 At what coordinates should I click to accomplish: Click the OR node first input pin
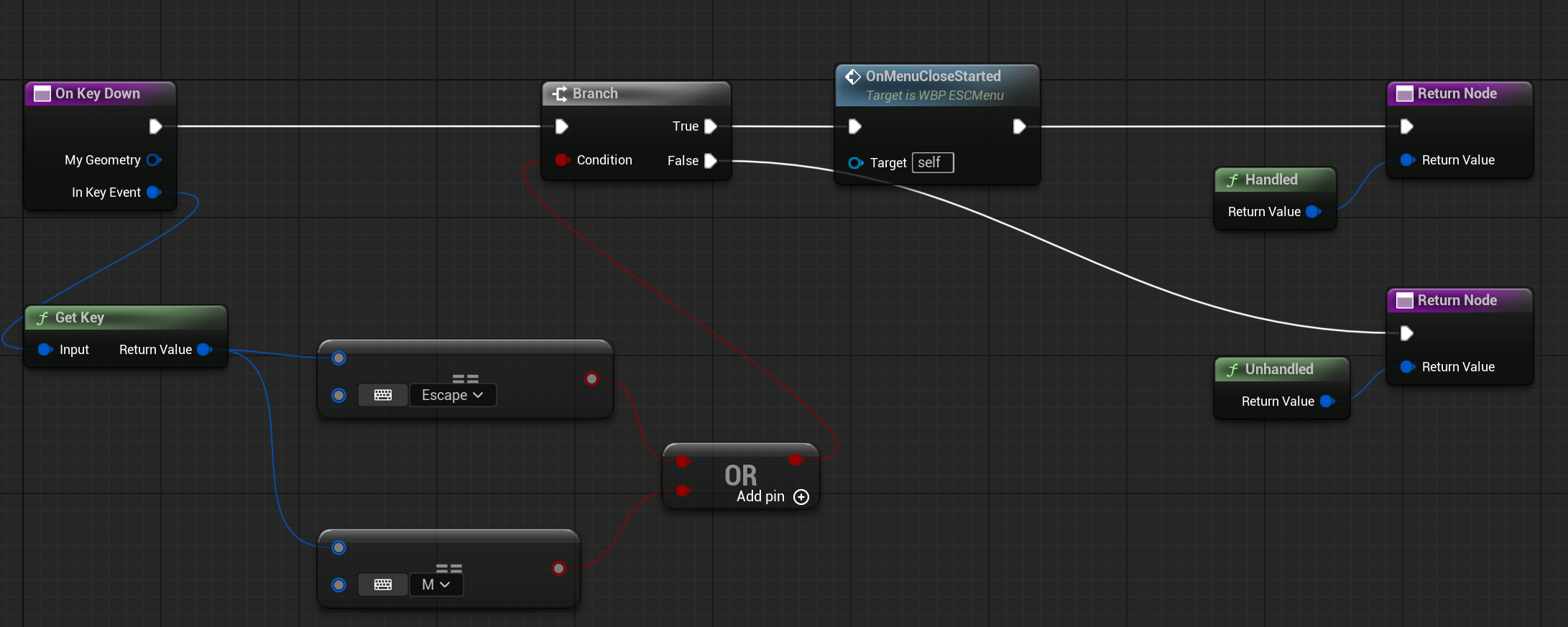coord(683,461)
